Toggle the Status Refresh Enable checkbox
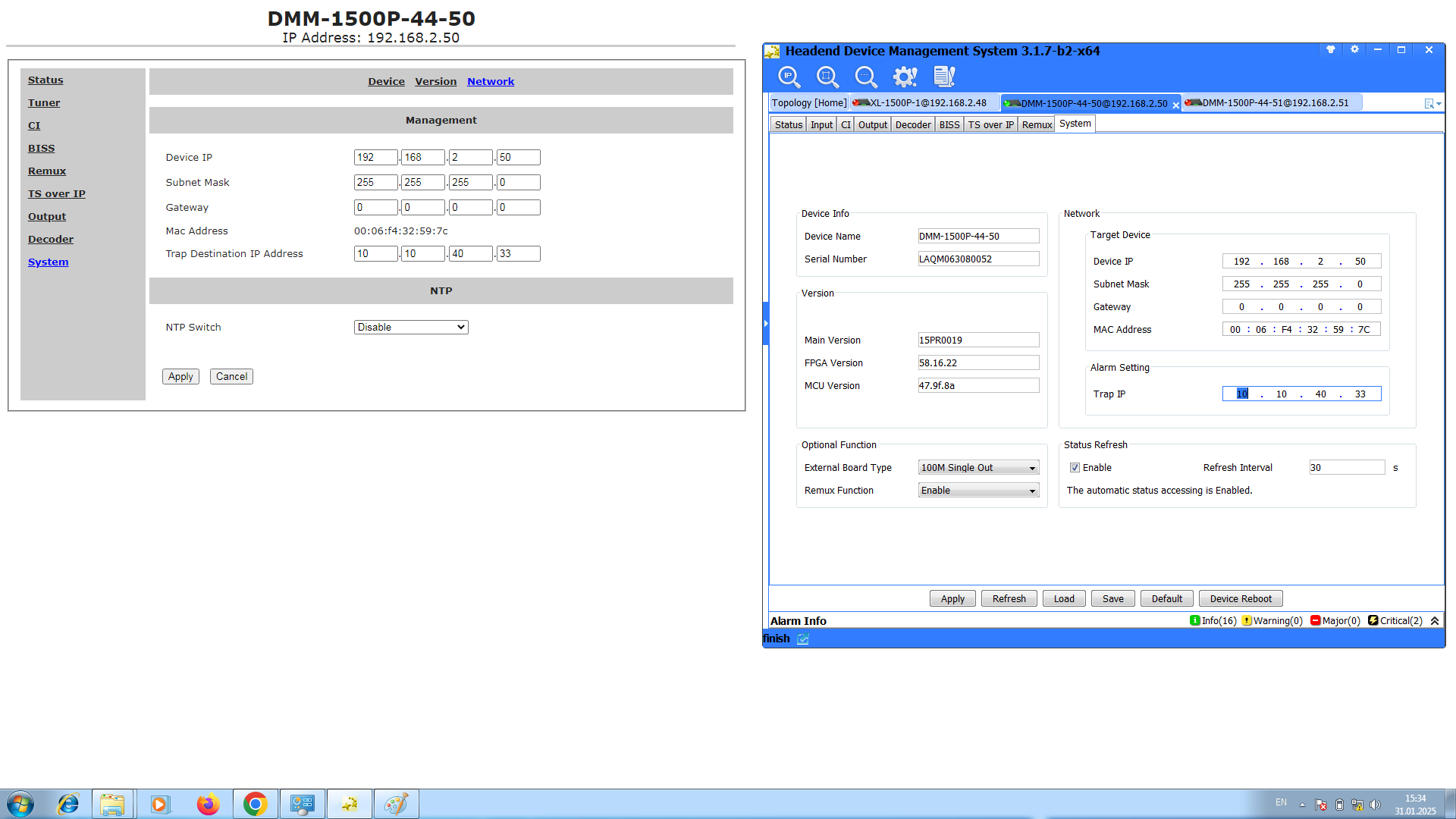Image resolution: width=1456 pixels, height=819 pixels. (x=1075, y=468)
